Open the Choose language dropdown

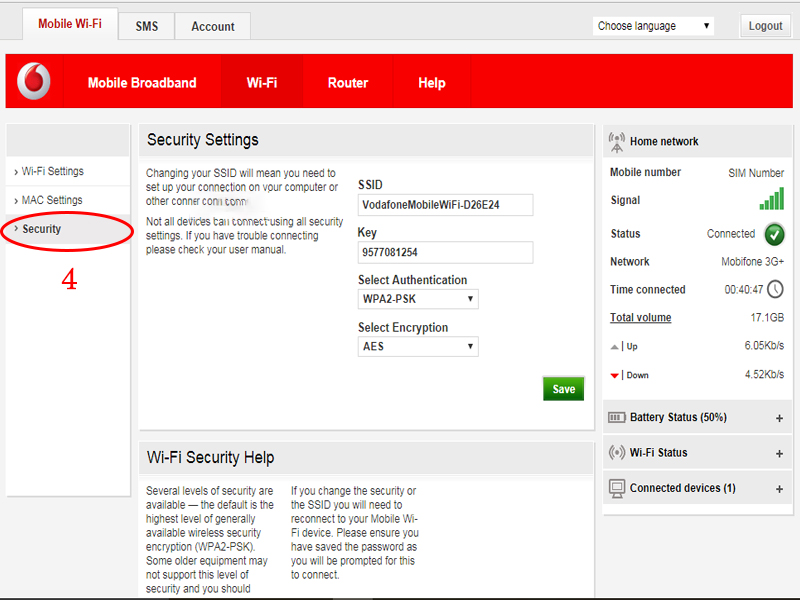tap(653, 26)
